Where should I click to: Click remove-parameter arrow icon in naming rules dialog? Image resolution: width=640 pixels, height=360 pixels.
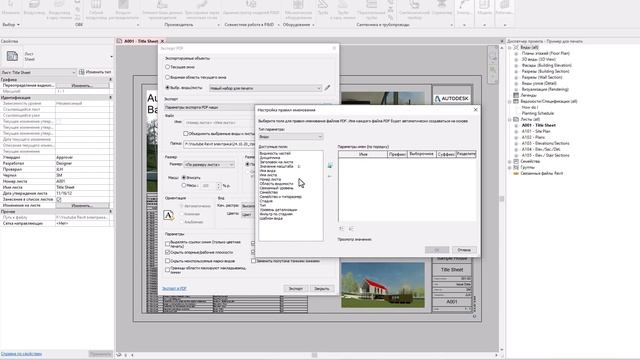(330, 176)
